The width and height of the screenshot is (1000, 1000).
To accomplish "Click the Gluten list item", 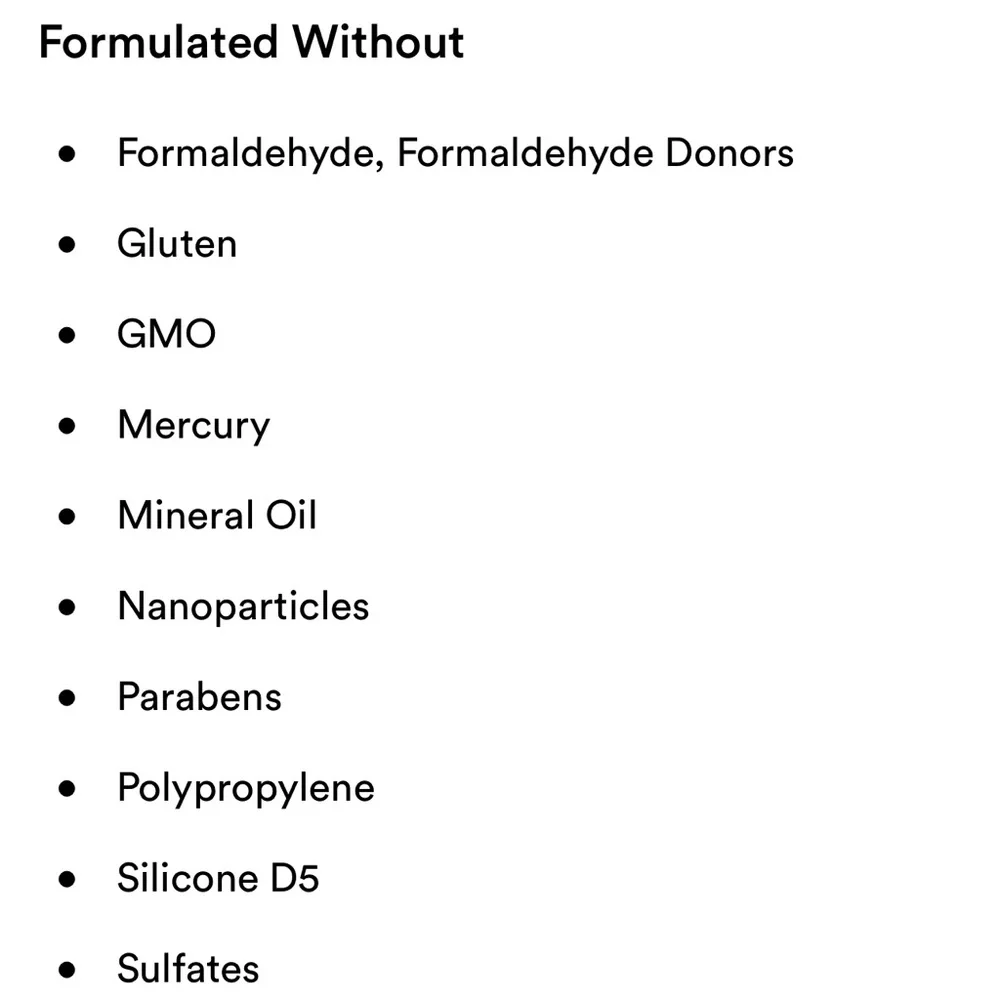I will [x=177, y=244].
